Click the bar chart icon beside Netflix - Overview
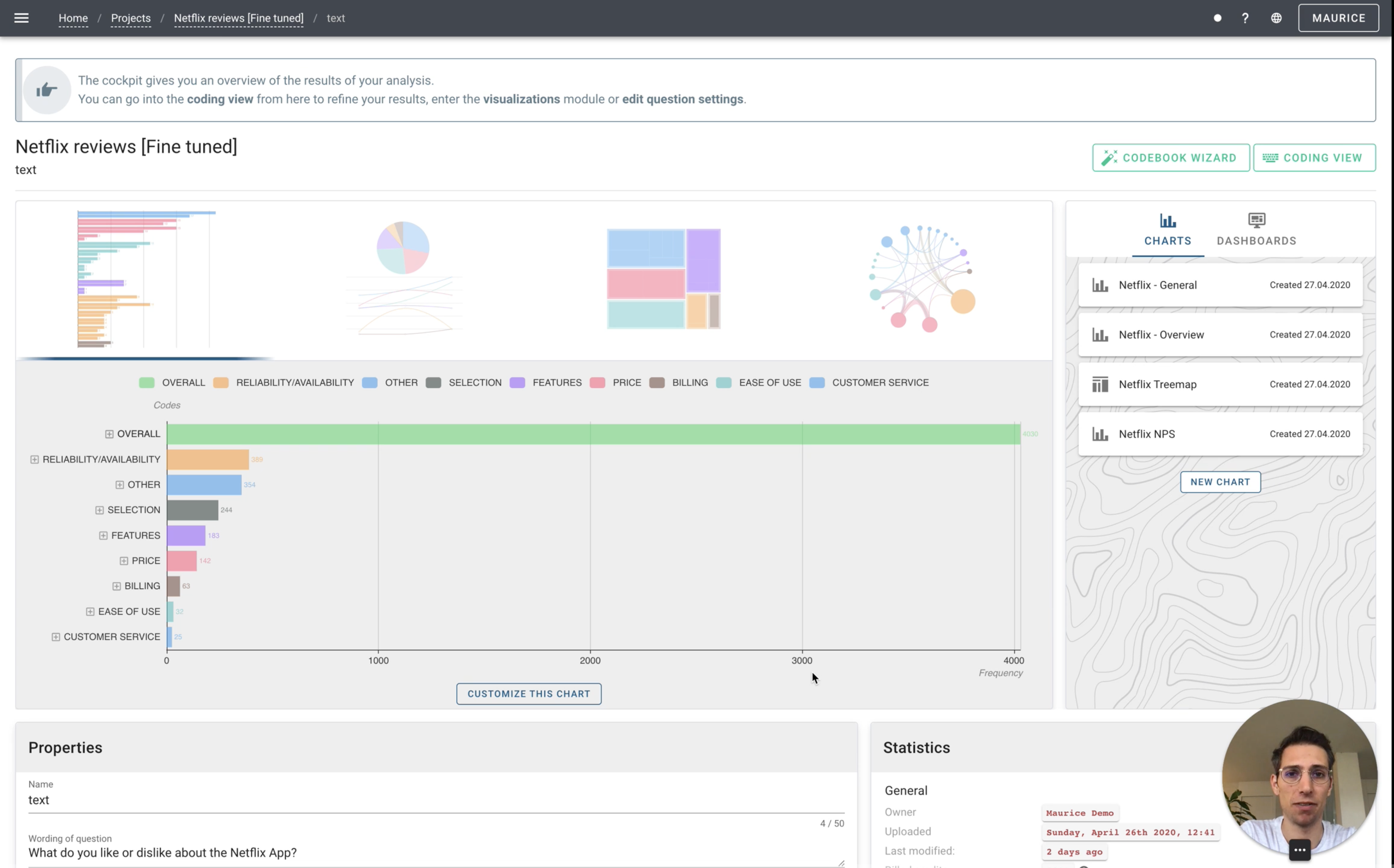Image resolution: width=1394 pixels, height=868 pixels. tap(1099, 335)
